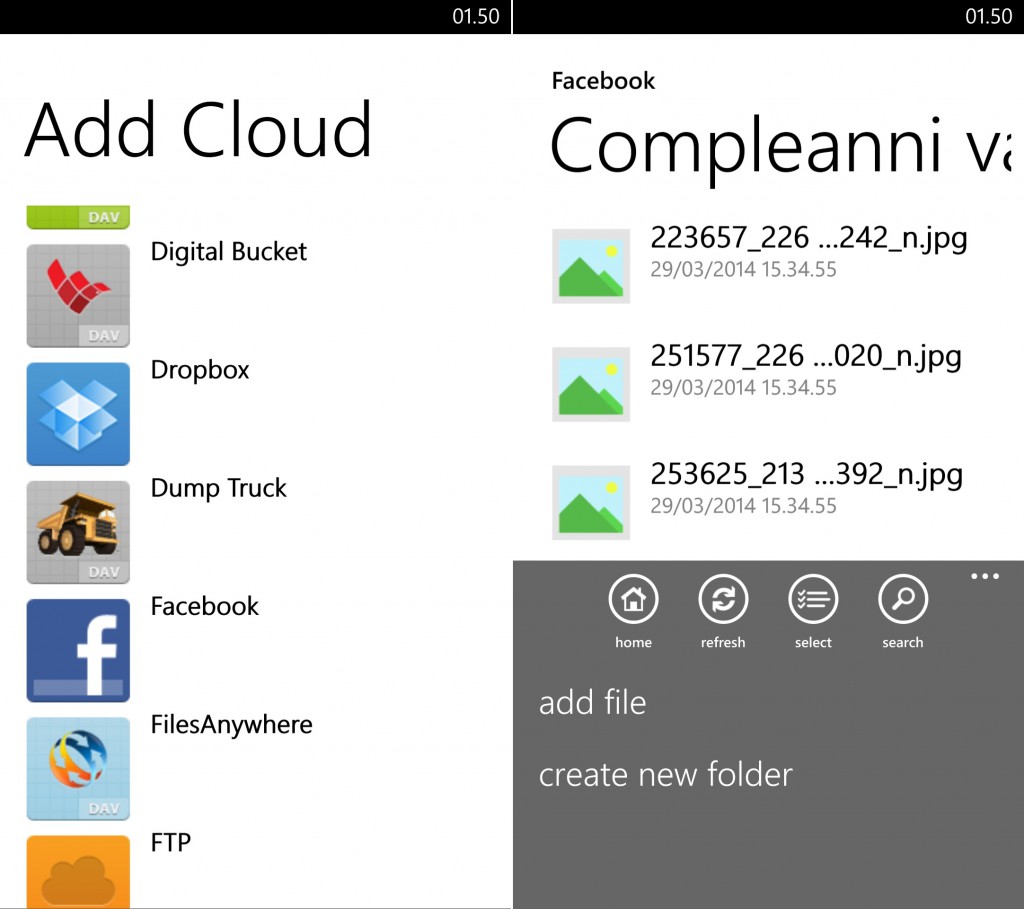Choose 'add file' menu entry
This screenshot has height=909, width=1024.
[x=592, y=702]
